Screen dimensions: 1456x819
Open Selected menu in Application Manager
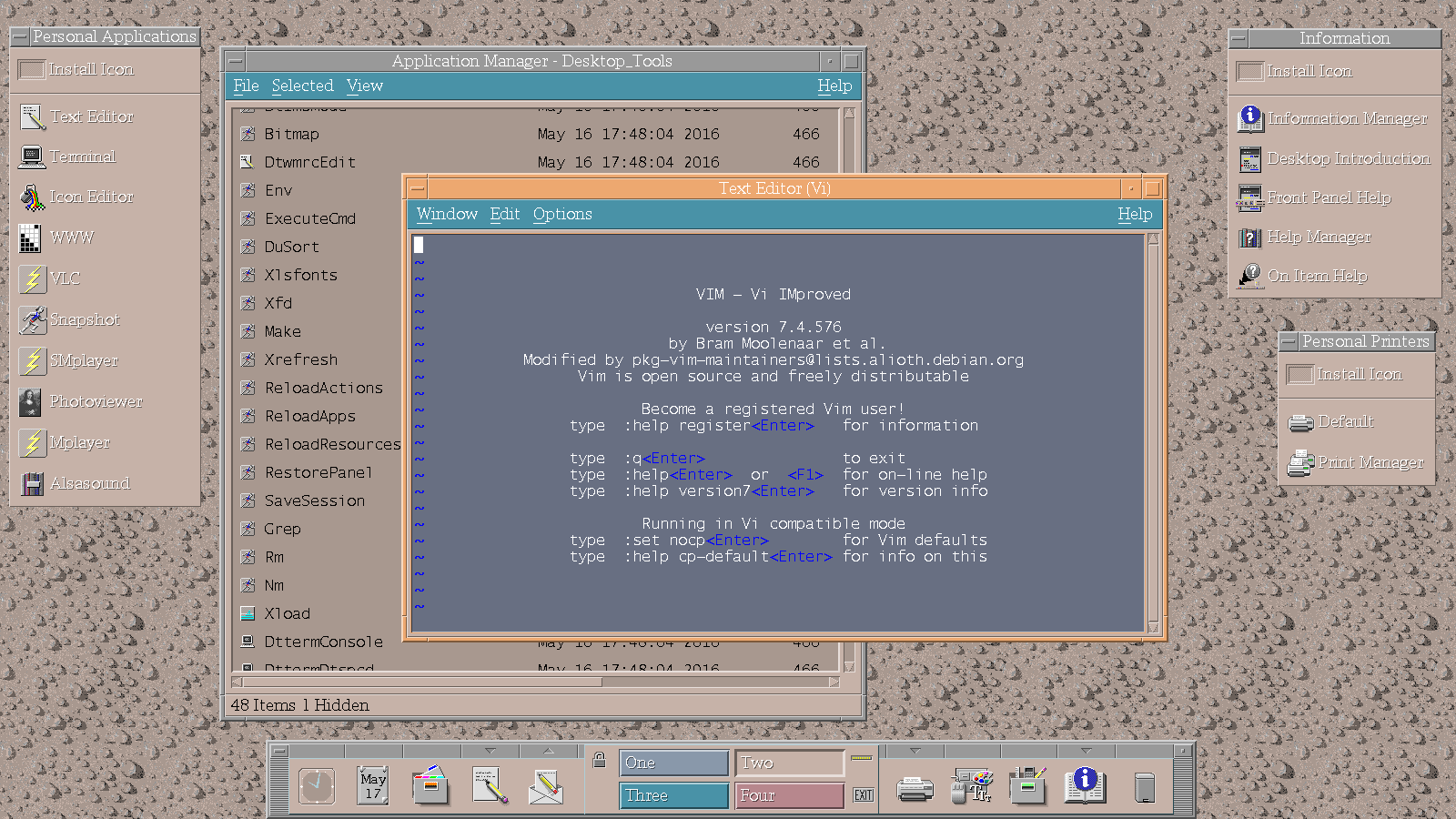pyautogui.click(x=302, y=86)
